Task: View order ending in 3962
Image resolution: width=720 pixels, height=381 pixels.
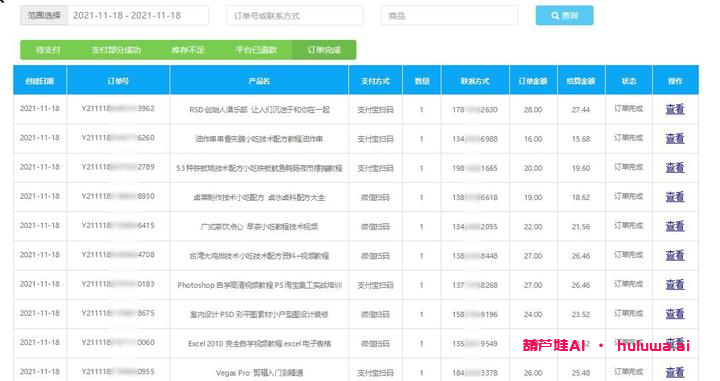Action: tap(675, 109)
